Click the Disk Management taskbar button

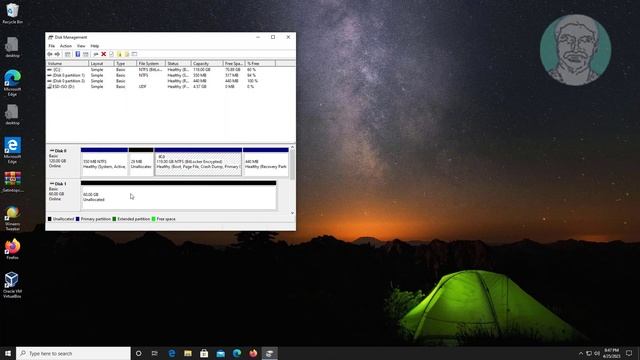(269, 353)
